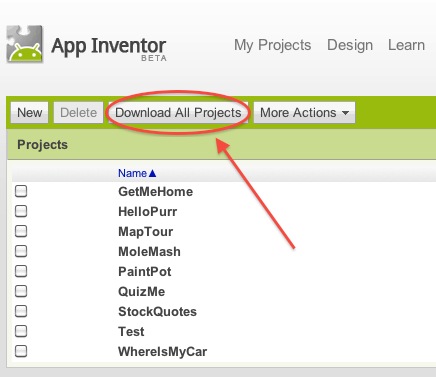Select the QuizMe checkbox
436x377 pixels.
(21, 291)
